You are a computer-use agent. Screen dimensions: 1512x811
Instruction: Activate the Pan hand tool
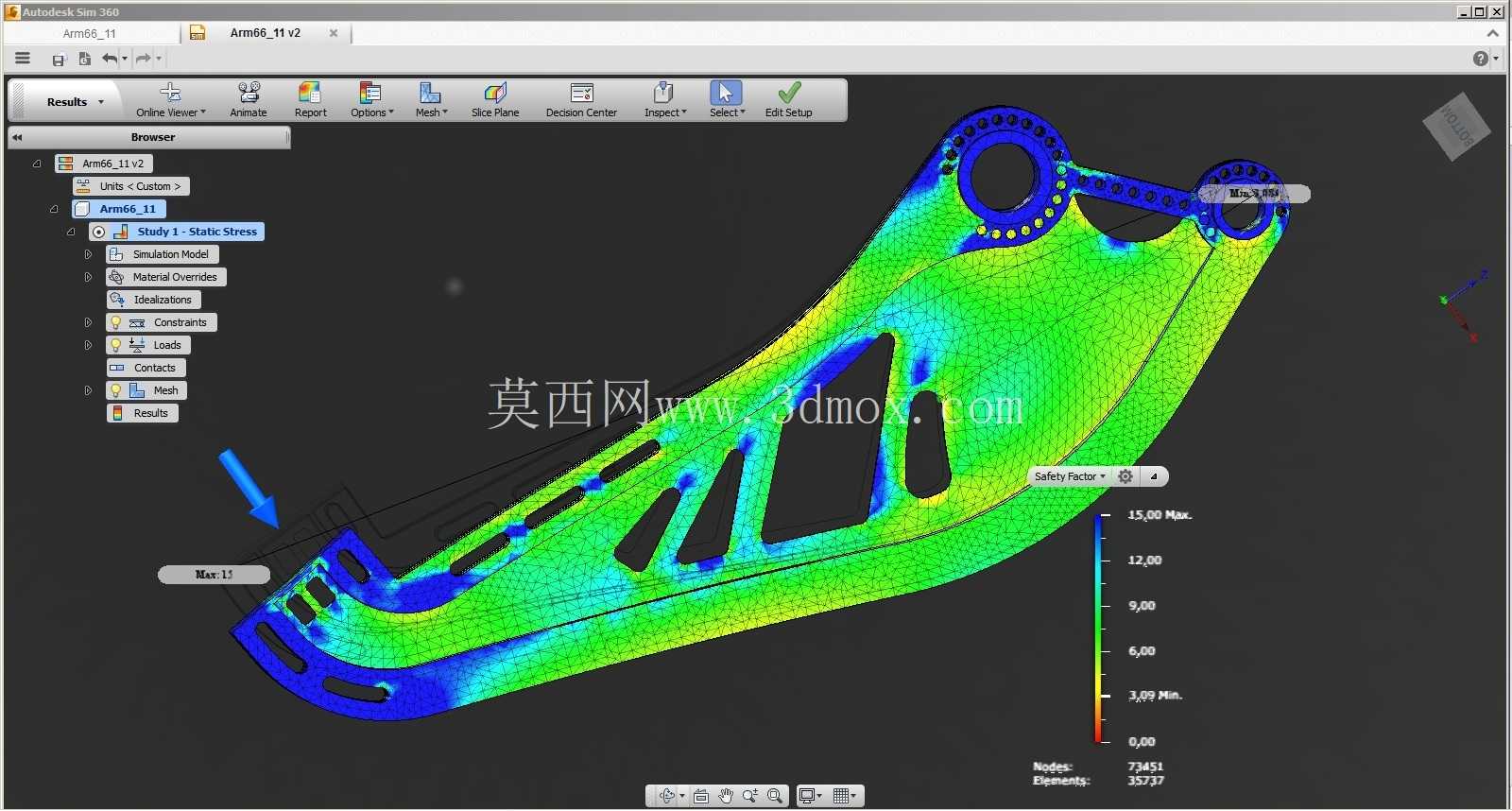[x=726, y=796]
